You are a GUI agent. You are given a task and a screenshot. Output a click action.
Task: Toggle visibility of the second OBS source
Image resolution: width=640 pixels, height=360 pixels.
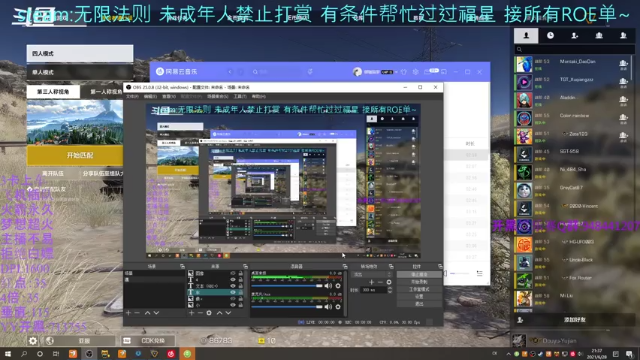[x=233, y=280]
